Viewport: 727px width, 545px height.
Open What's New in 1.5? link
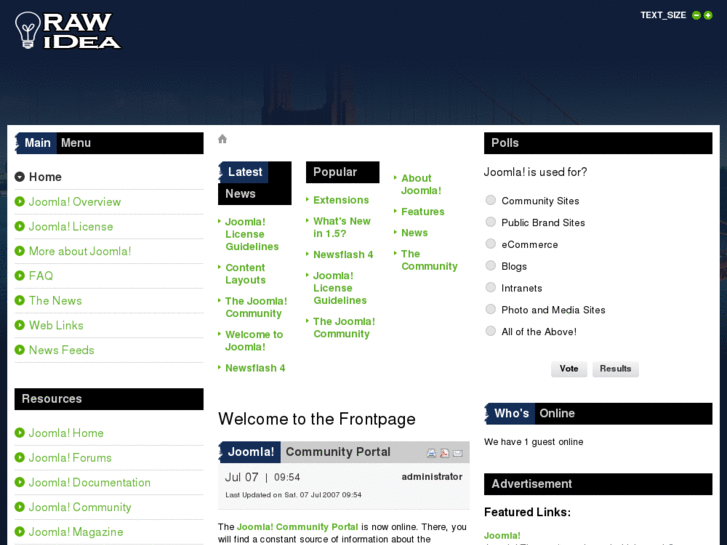click(342, 227)
